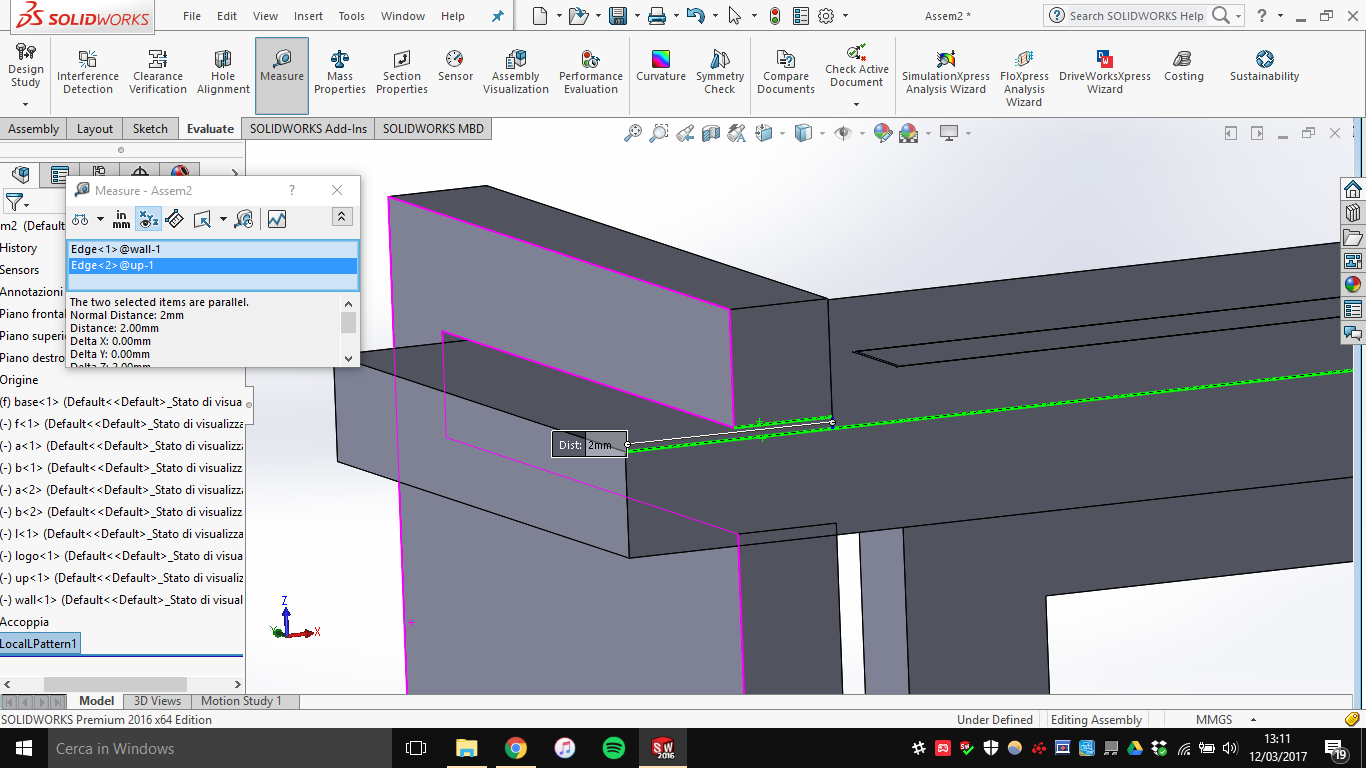Click the Print toolbar button

tap(656, 16)
